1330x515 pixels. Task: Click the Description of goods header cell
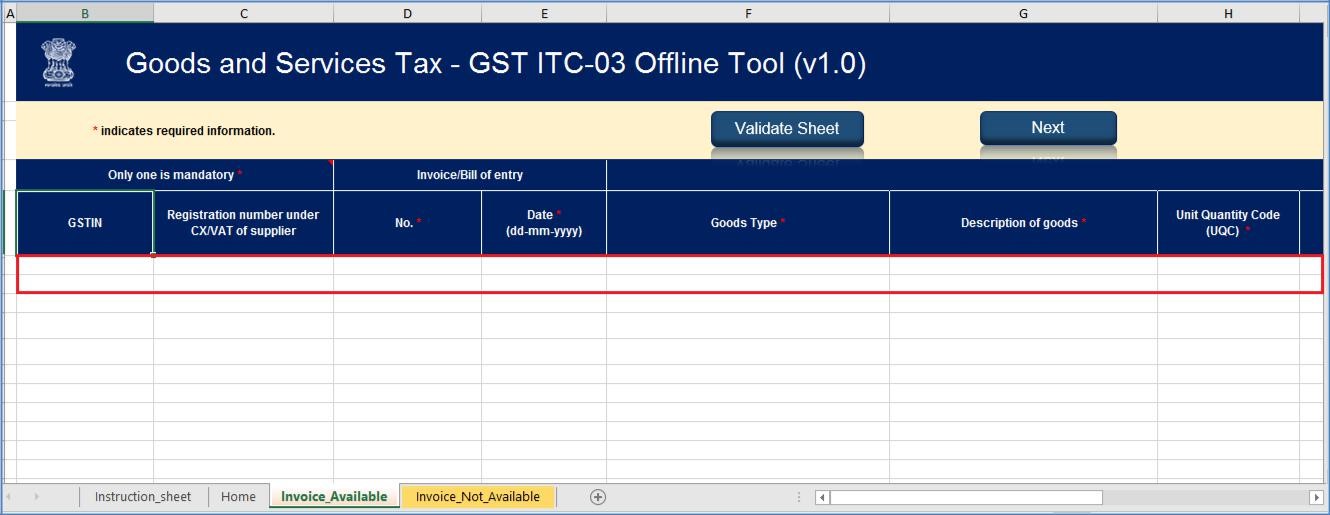[x=1023, y=223]
